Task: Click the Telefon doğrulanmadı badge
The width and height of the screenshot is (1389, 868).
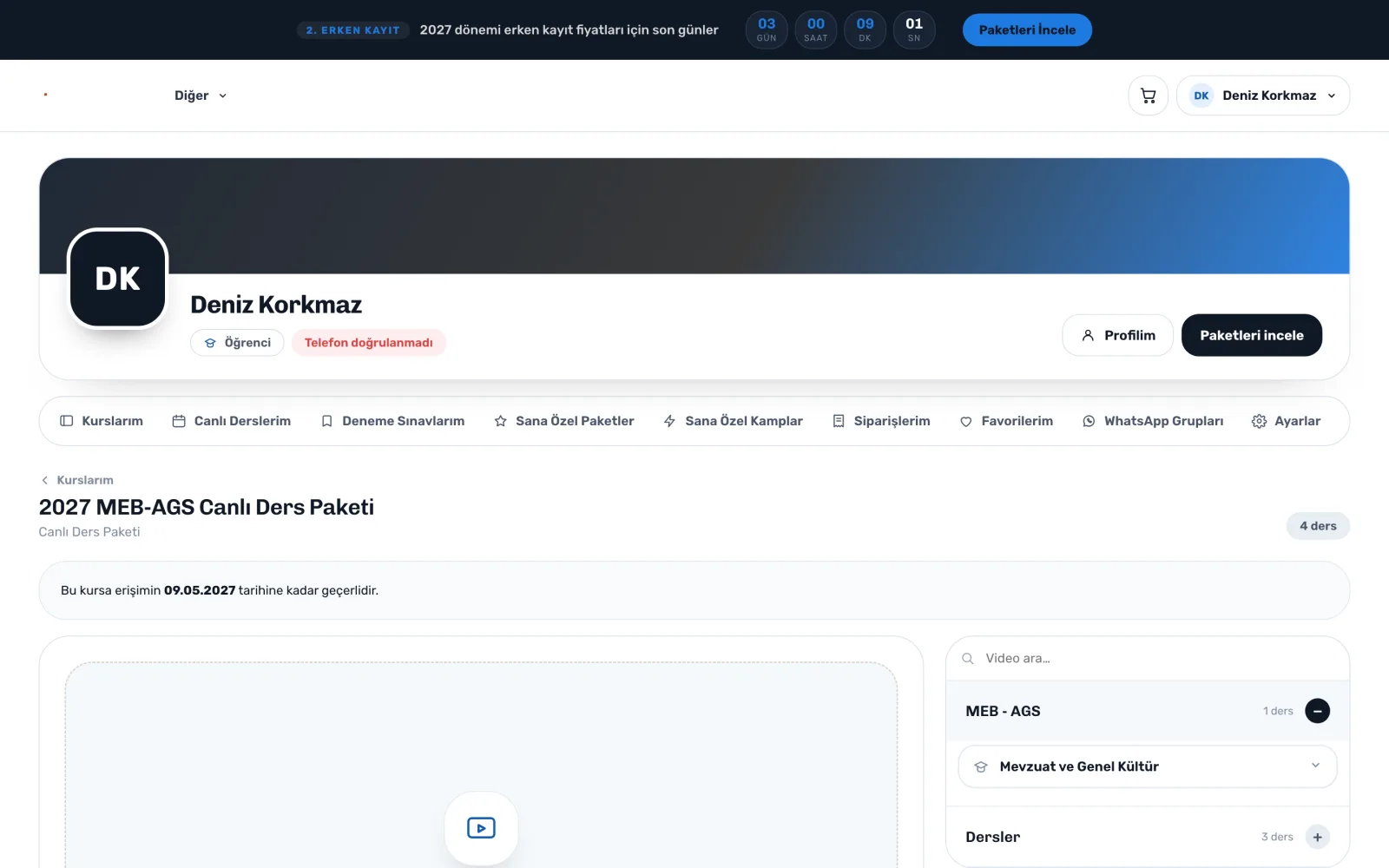Action: click(x=369, y=343)
